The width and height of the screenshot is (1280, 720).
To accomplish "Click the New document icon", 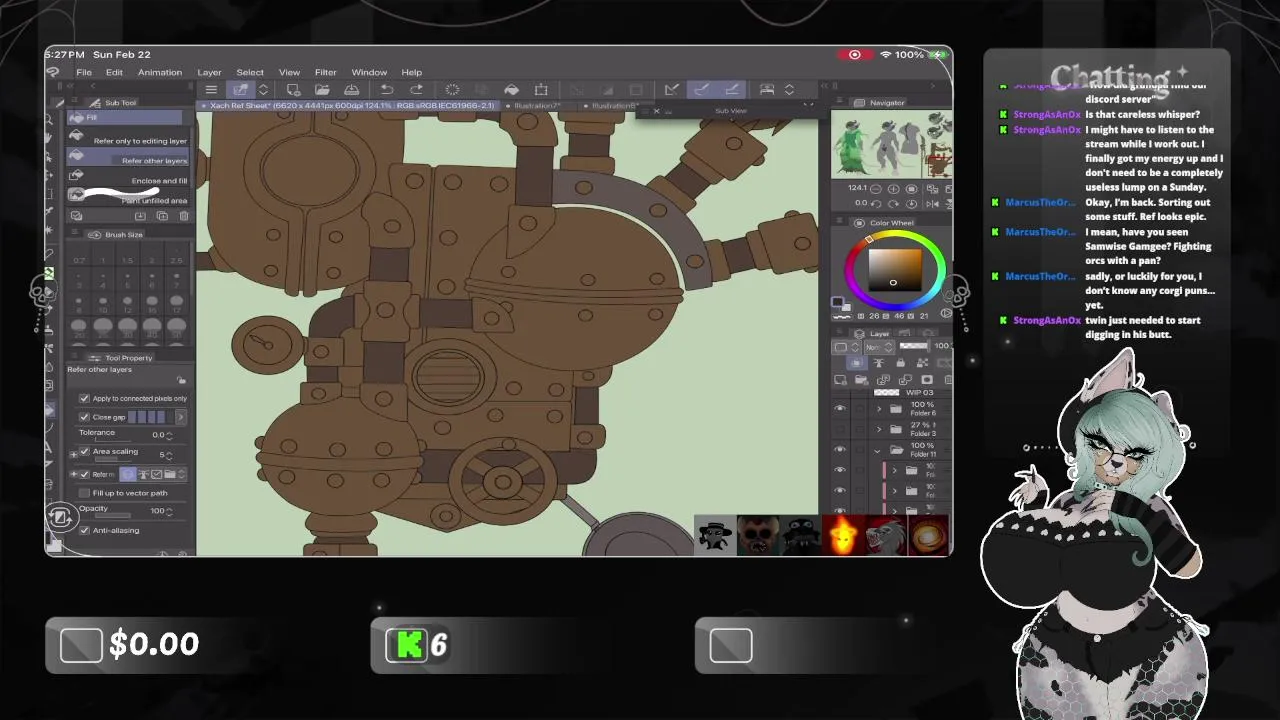I will coord(293,90).
